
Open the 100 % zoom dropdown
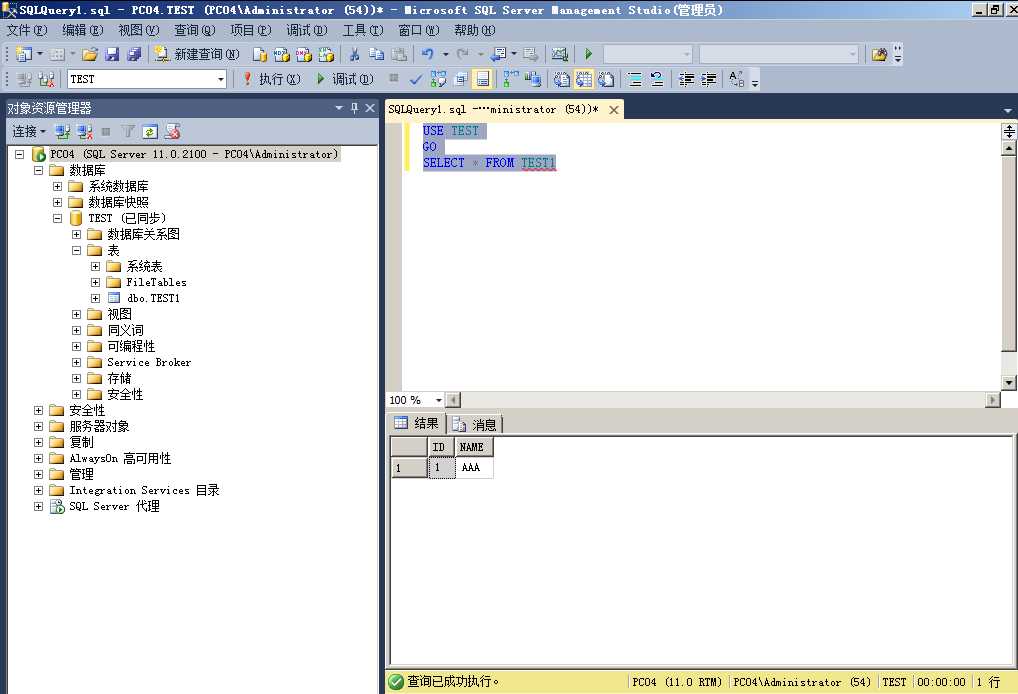439,401
